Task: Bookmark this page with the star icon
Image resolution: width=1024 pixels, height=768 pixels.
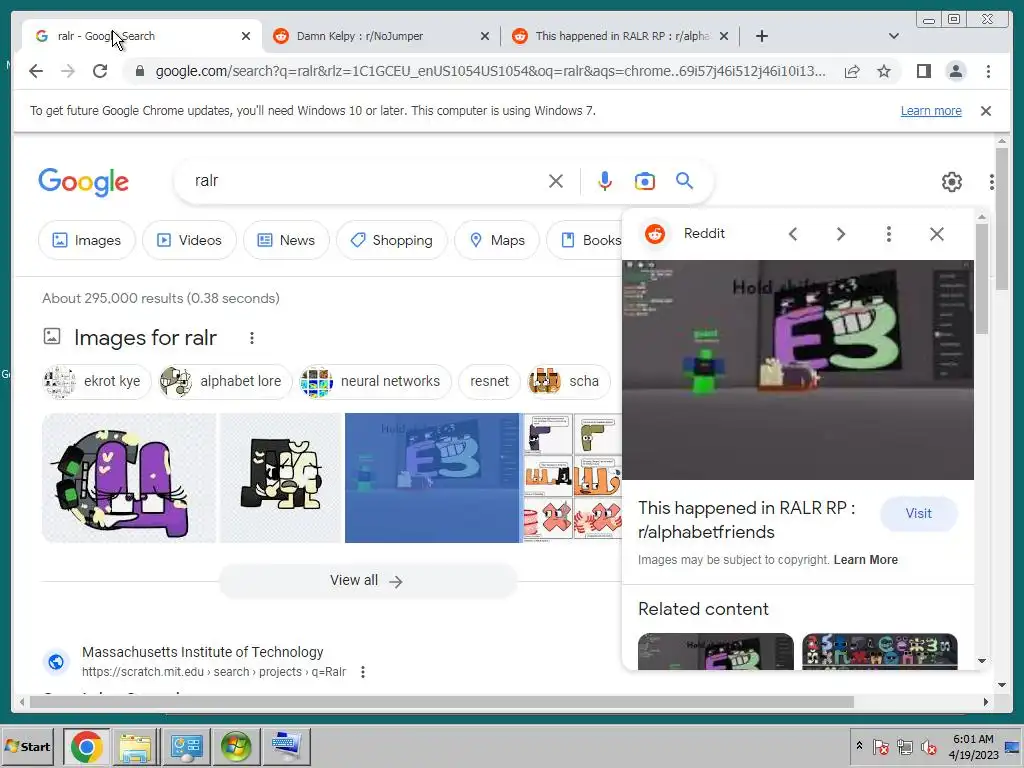Action: pyautogui.click(x=884, y=71)
